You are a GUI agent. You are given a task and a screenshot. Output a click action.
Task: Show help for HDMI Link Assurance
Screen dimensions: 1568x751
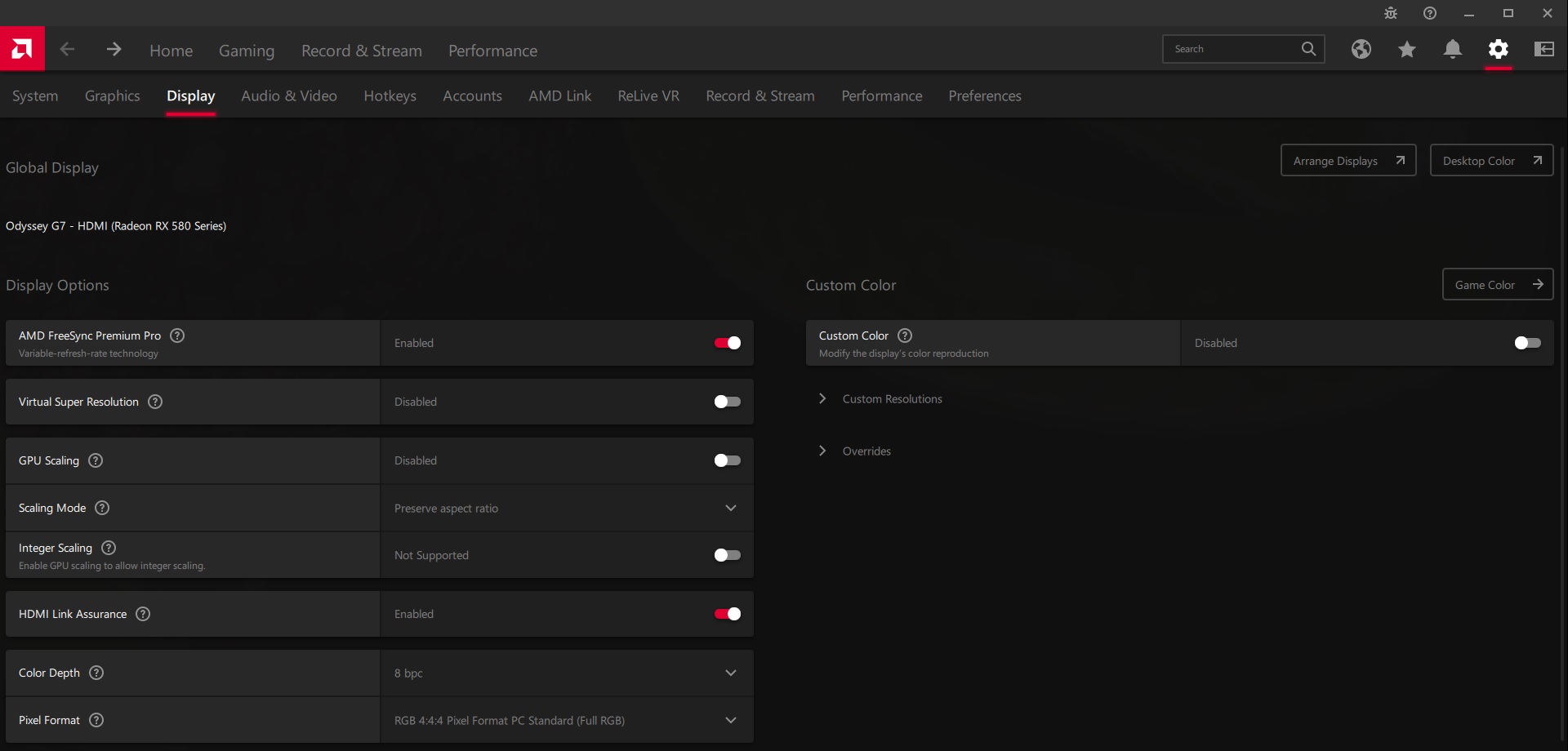[x=143, y=614]
